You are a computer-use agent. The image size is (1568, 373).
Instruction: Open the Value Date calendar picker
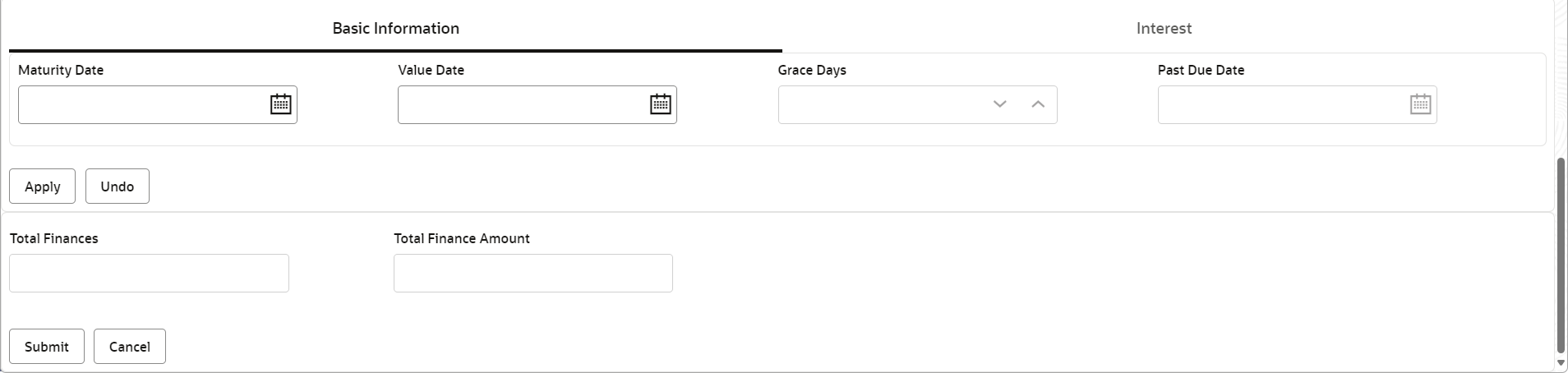(661, 104)
